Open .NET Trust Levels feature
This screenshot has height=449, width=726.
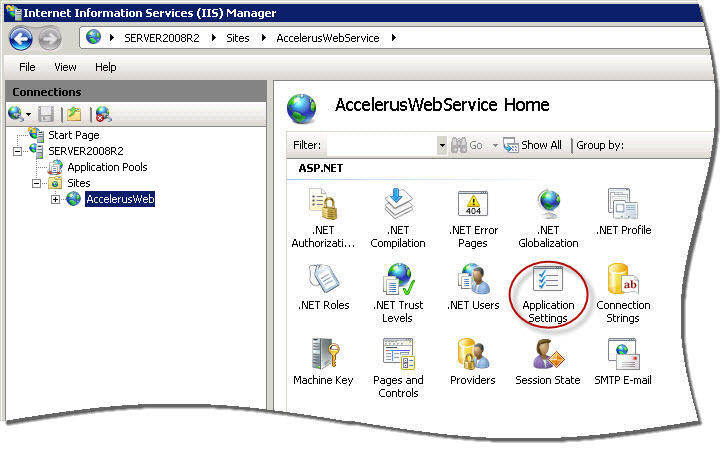tap(398, 293)
